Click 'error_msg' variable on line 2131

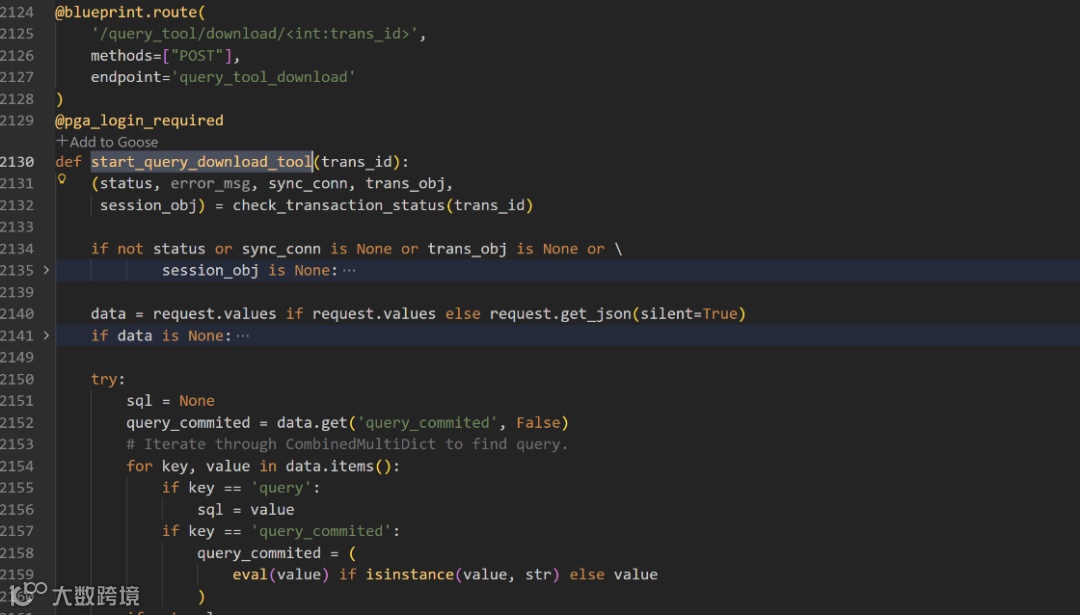pyautogui.click(x=209, y=184)
